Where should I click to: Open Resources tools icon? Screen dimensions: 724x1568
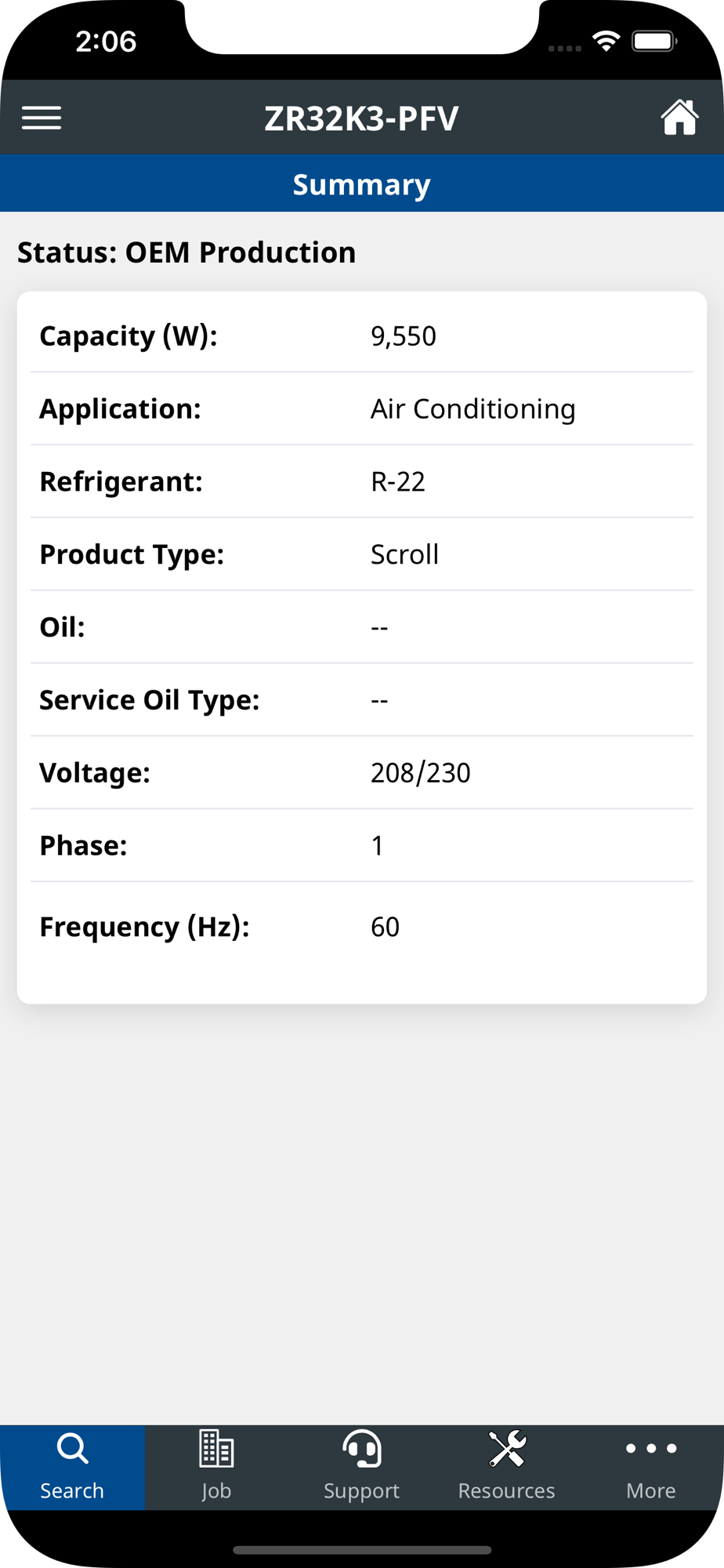coord(506,1448)
